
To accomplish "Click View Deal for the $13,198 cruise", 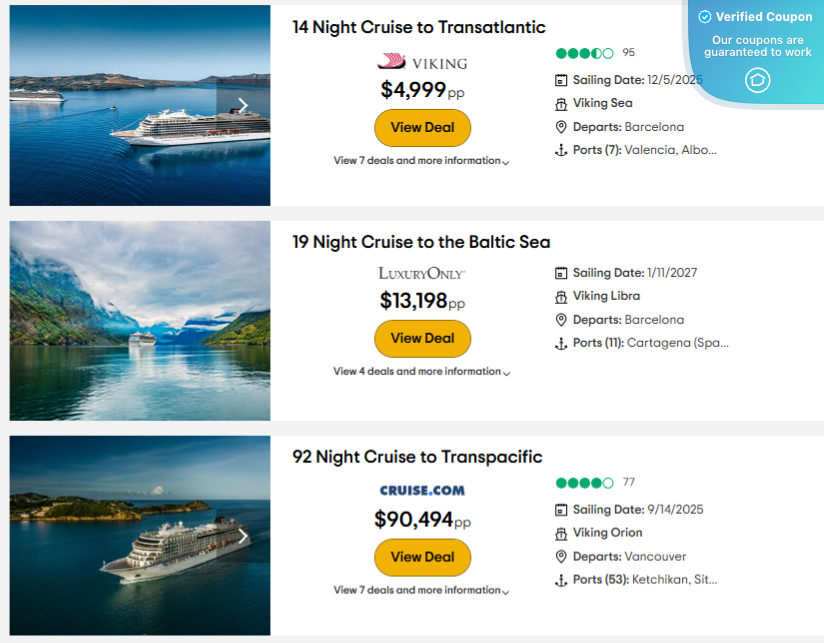I will [422, 338].
